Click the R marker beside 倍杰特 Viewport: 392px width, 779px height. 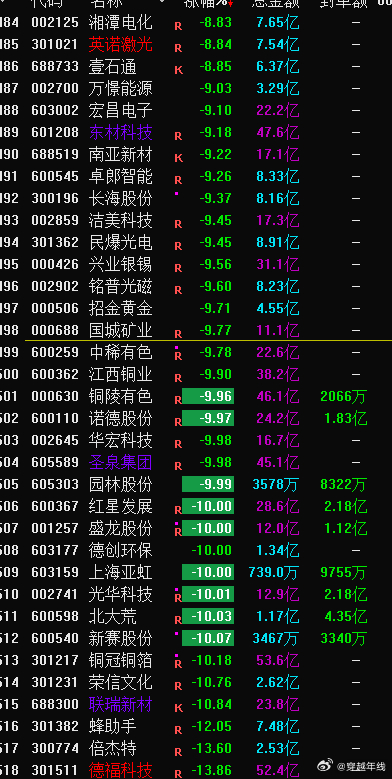(178, 752)
